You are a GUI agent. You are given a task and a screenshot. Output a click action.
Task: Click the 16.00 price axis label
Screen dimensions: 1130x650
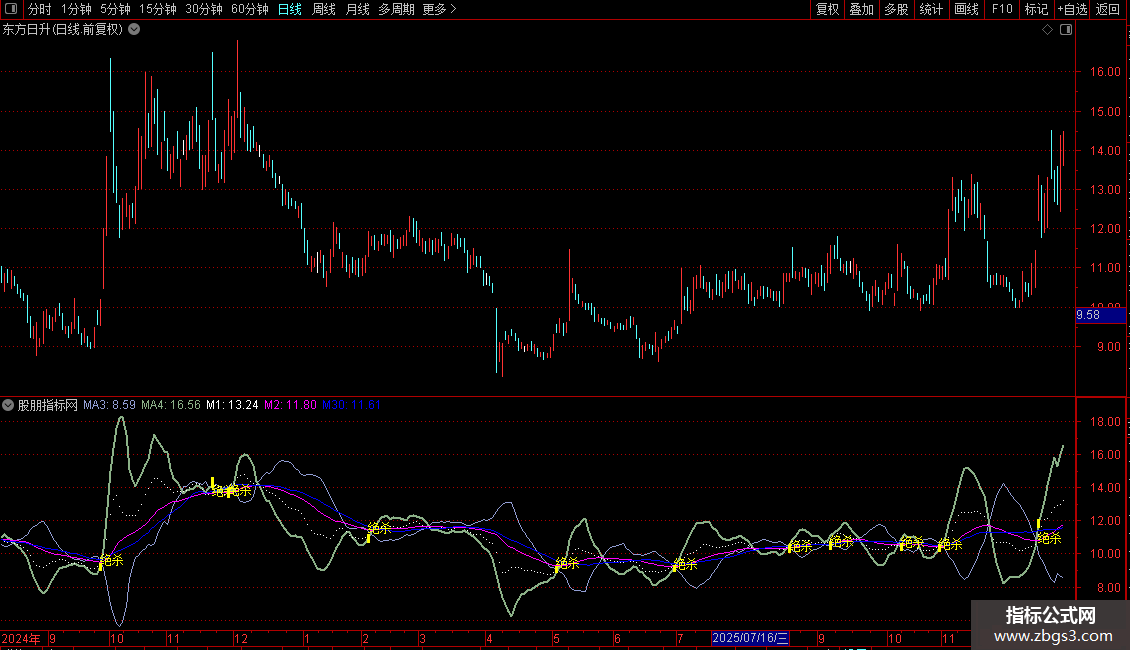pos(1105,72)
